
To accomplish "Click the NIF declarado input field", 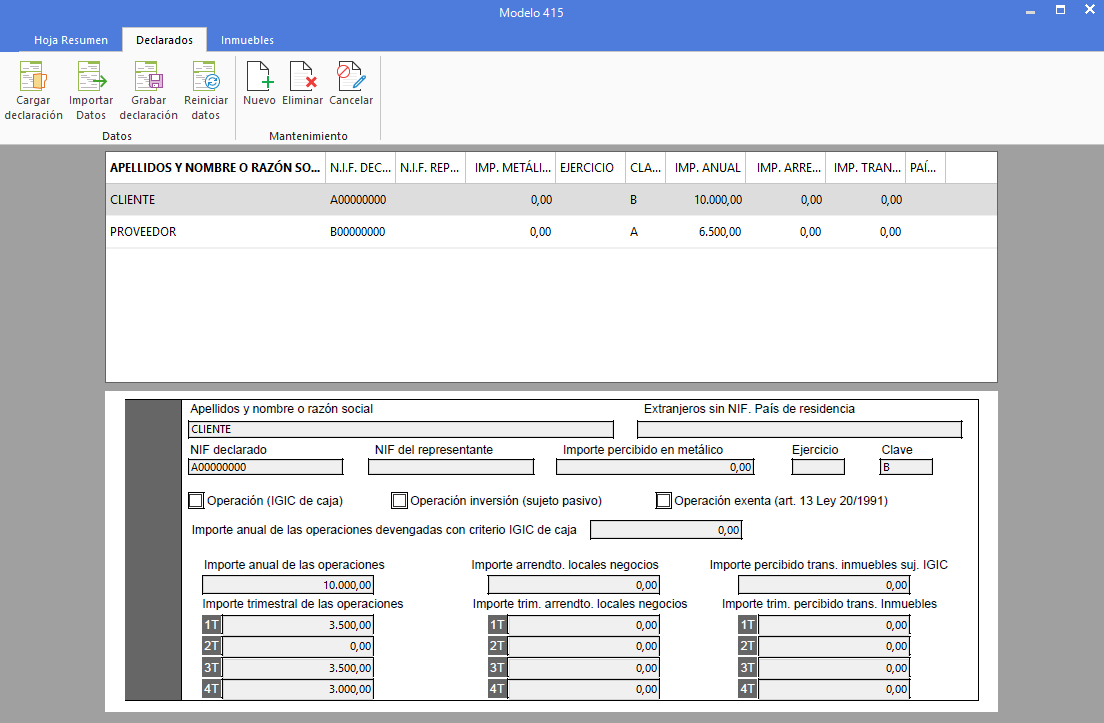I will 265,467.
